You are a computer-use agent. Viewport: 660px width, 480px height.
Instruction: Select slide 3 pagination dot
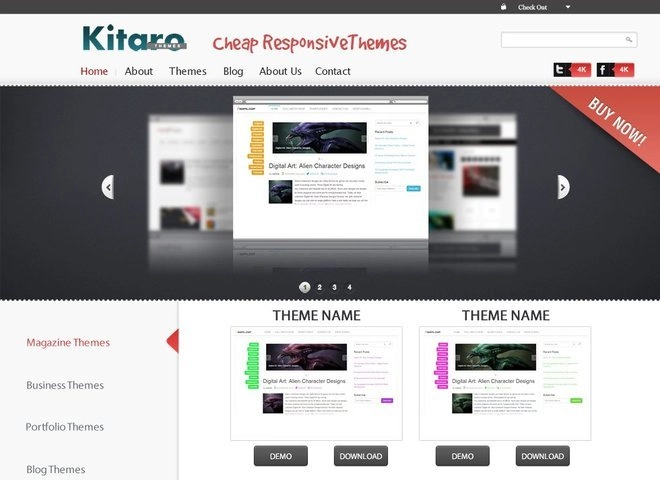334,287
